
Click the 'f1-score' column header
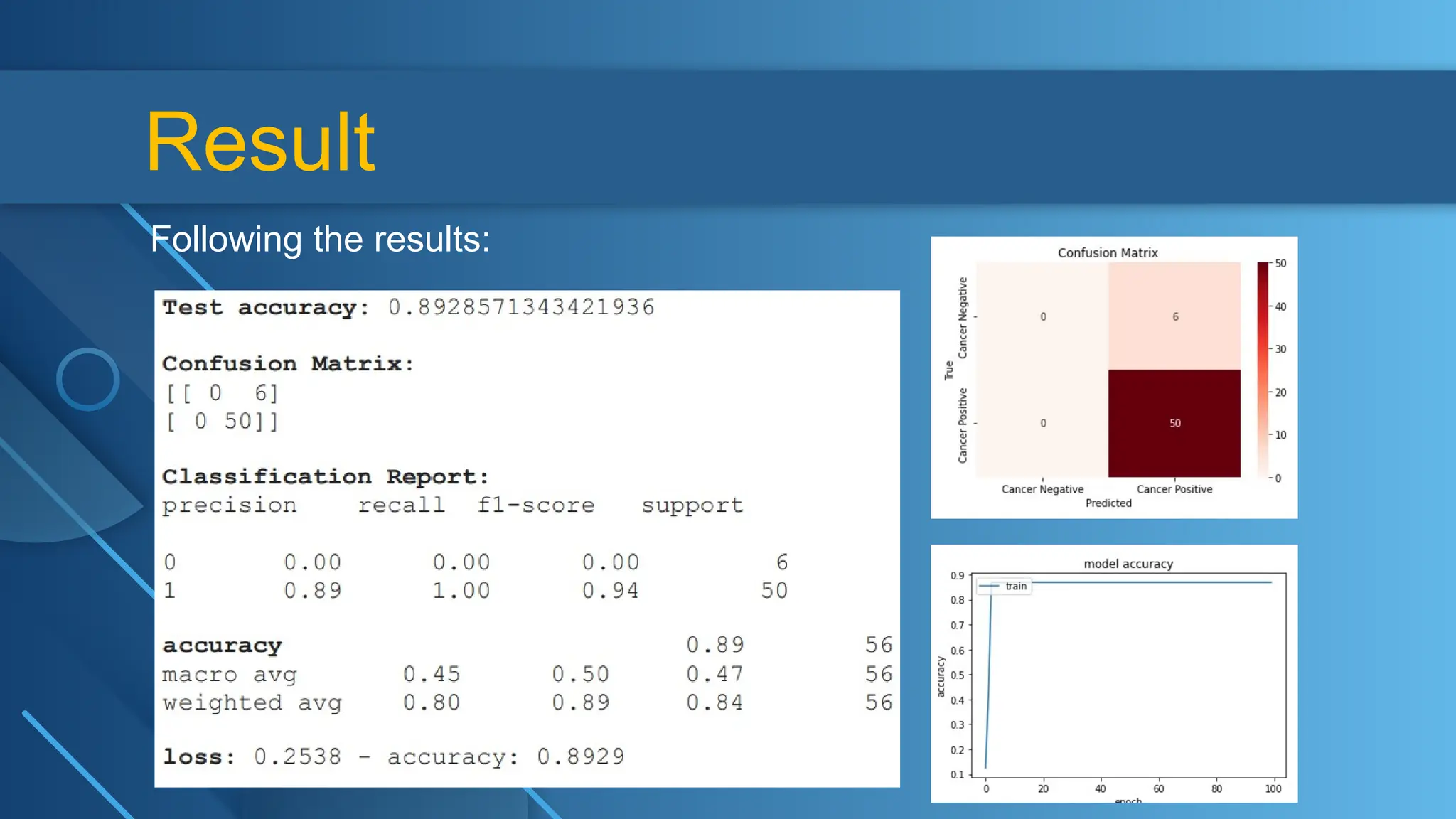pyautogui.click(x=536, y=505)
